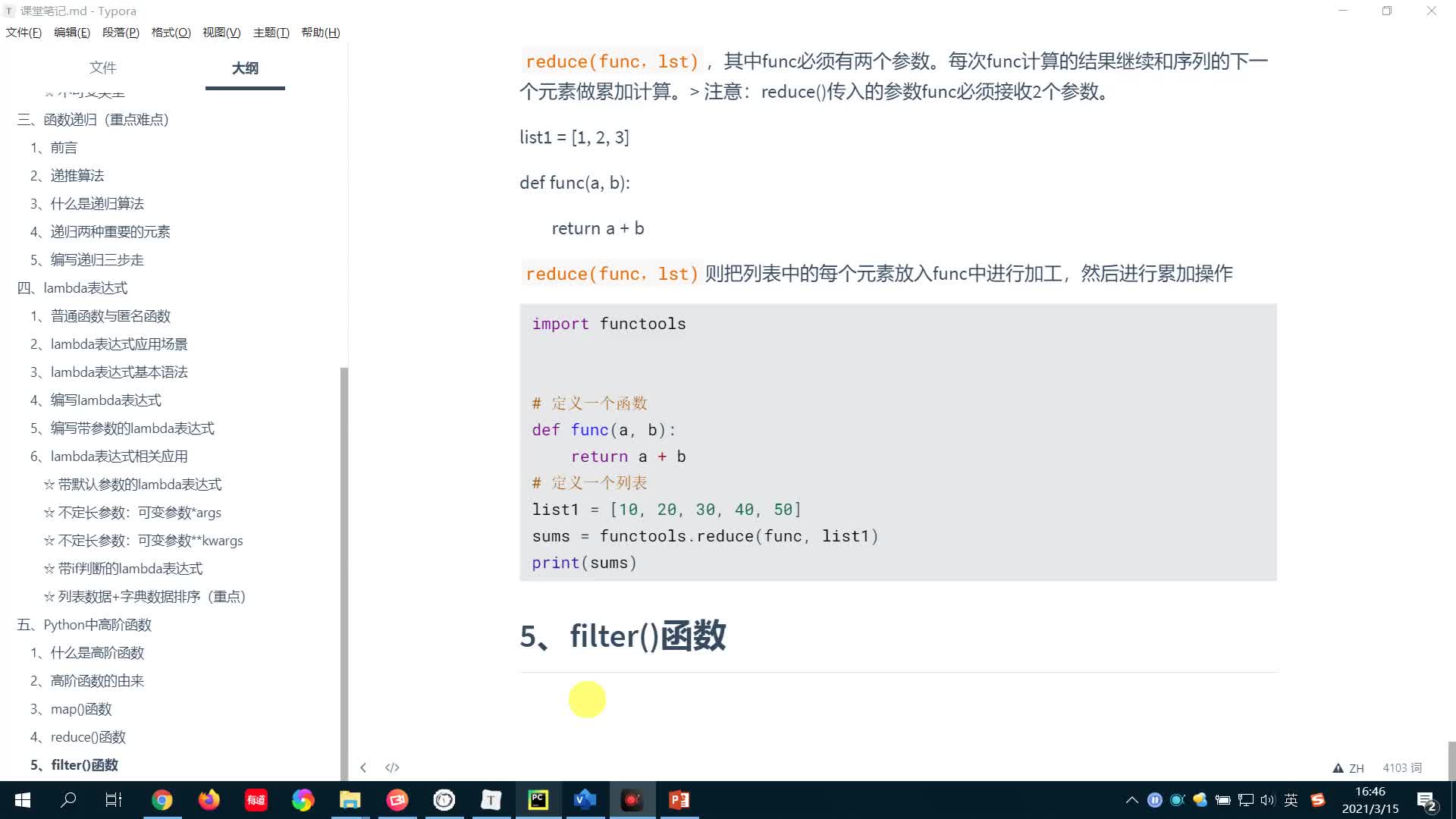Screen dimensions: 1456x819
Task: Open 段落(P) menu
Action: (121, 33)
